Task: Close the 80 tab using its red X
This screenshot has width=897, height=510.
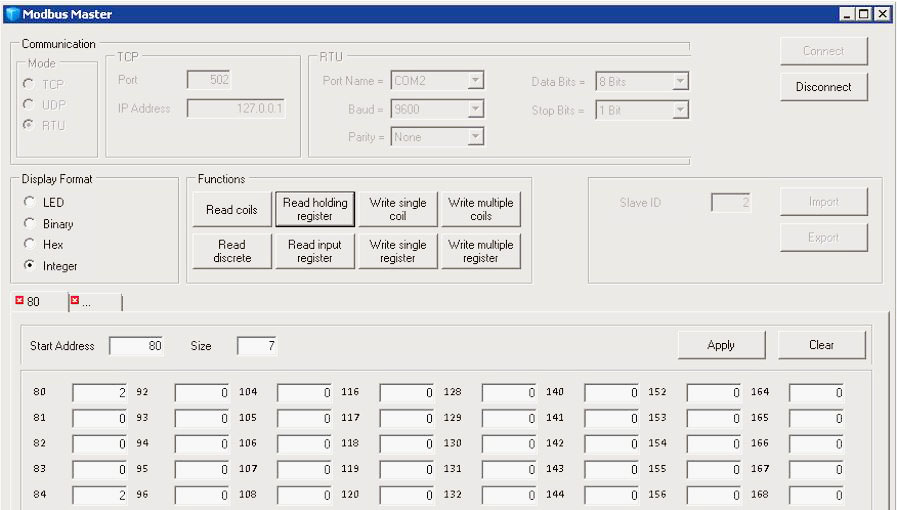Action: pyautogui.click(x=19, y=300)
